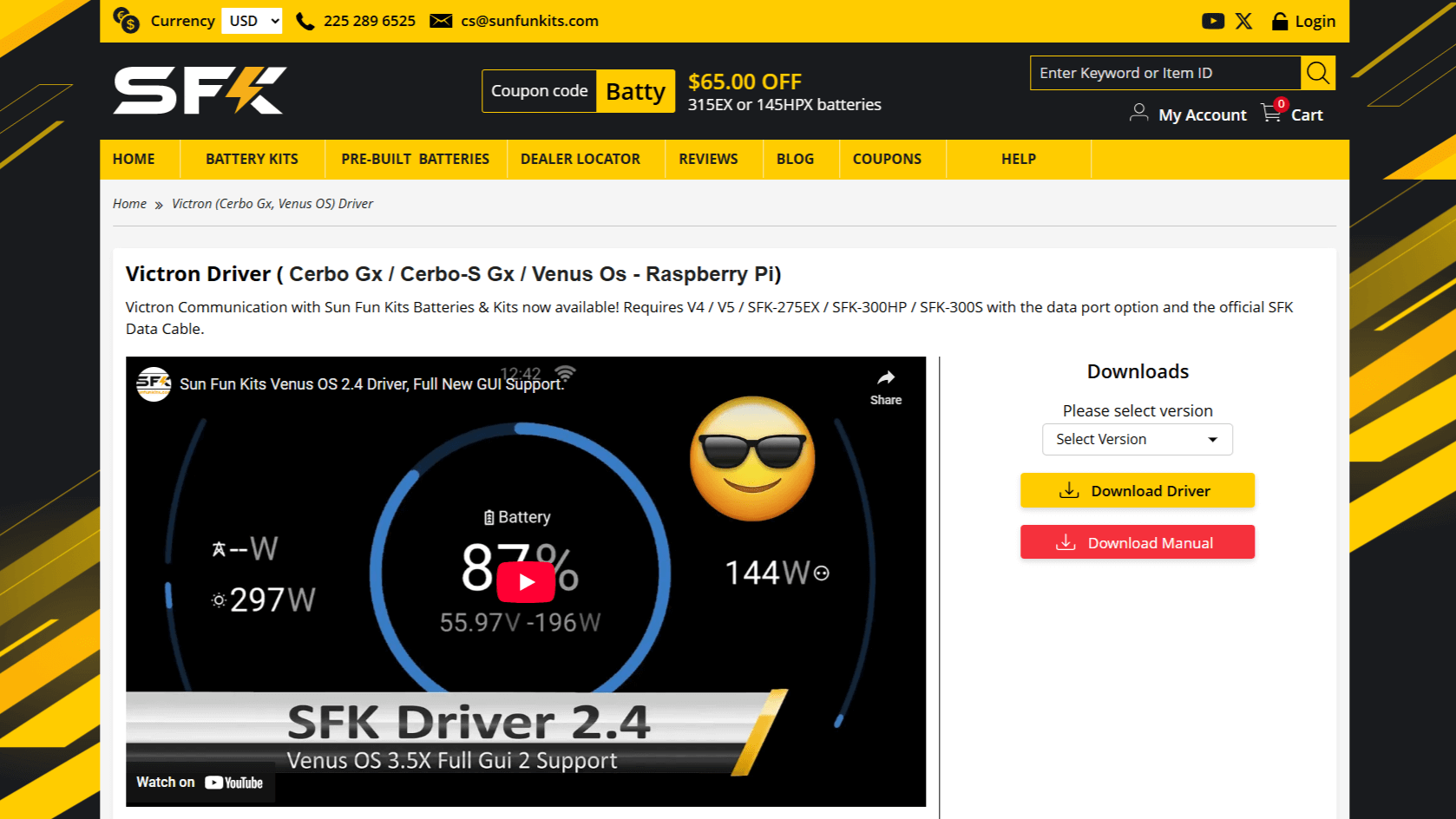Call phone number 225 289 6525
Screen dimensions: 1456x819
pos(370,21)
